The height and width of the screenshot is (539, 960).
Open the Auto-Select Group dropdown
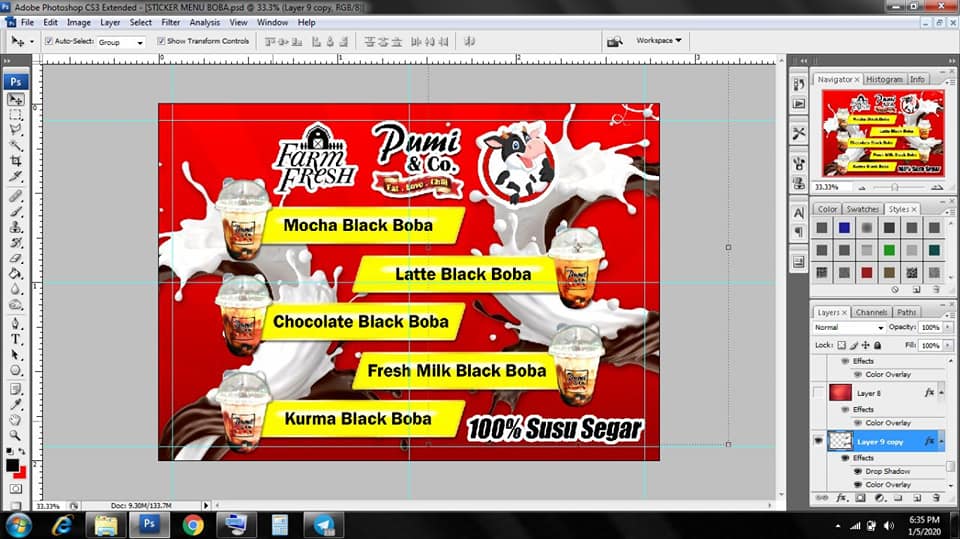coord(121,42)
